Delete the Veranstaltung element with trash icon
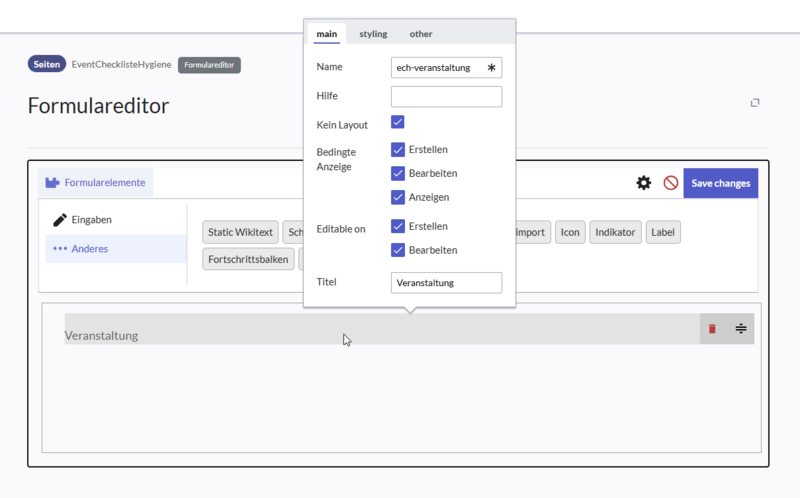 coord(712,329)
